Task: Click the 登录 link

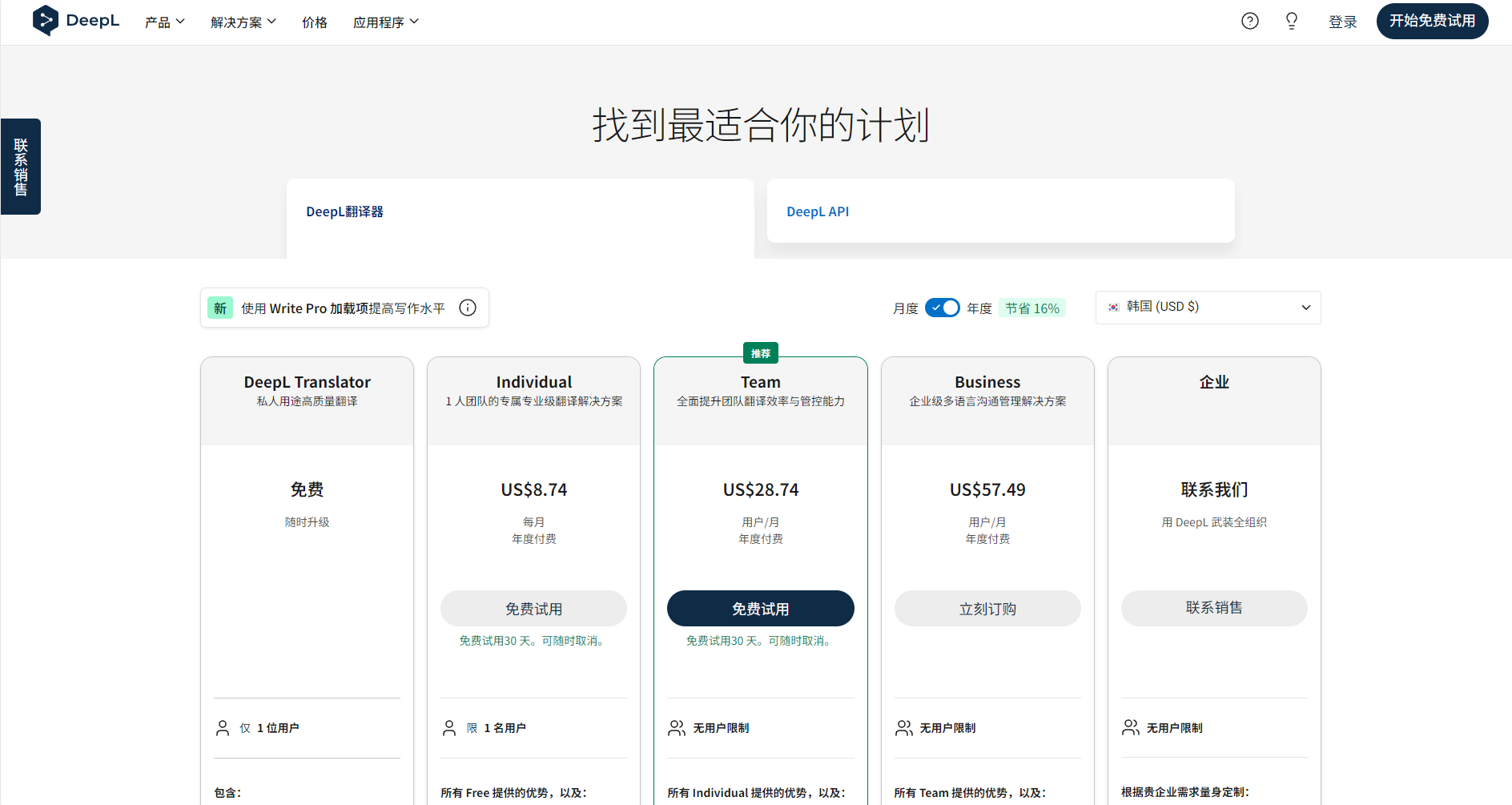Action: (1343, 22)
